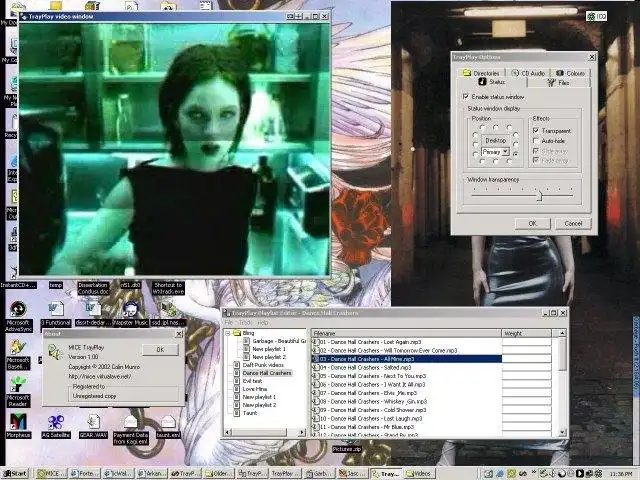This screenshot has width=640, height=480.
Task: Collapse the Bling folder in playlist tree
Action: point(228,333)
